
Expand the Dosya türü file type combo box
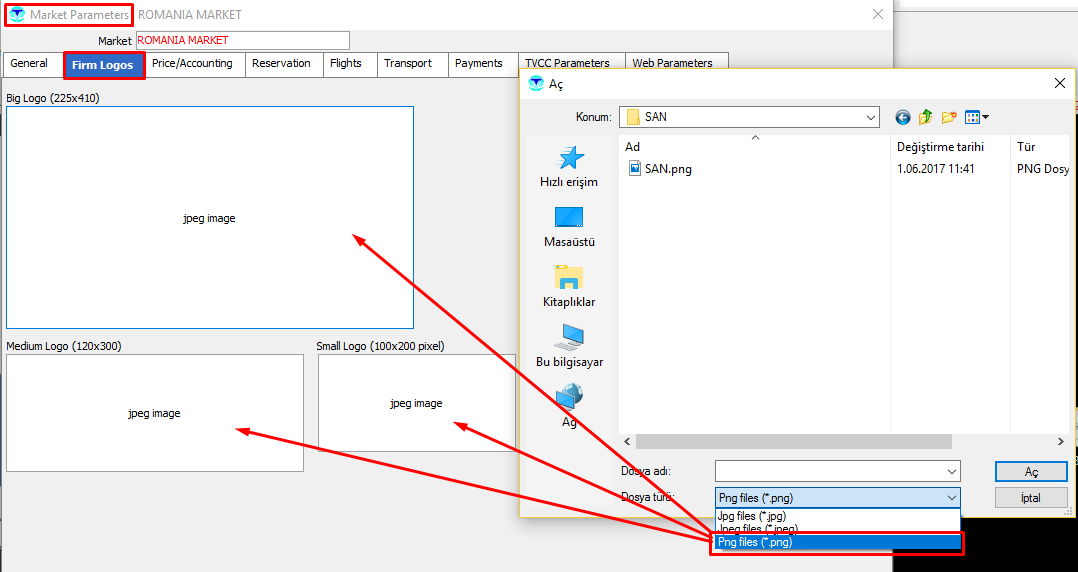(950, 497)
